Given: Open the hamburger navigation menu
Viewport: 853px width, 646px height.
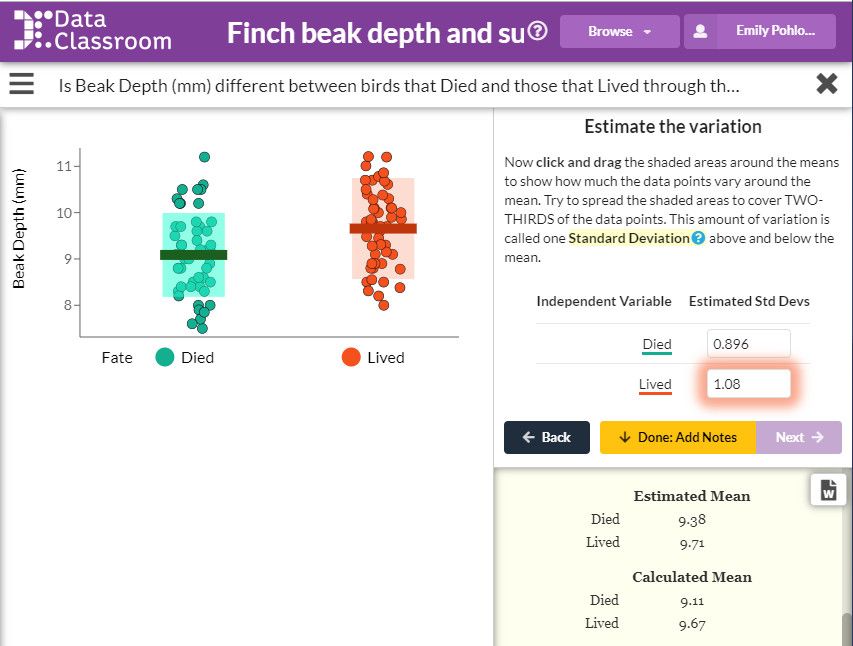Looking at the screenshot, I should pyautogui.click(x=21, y=84).
